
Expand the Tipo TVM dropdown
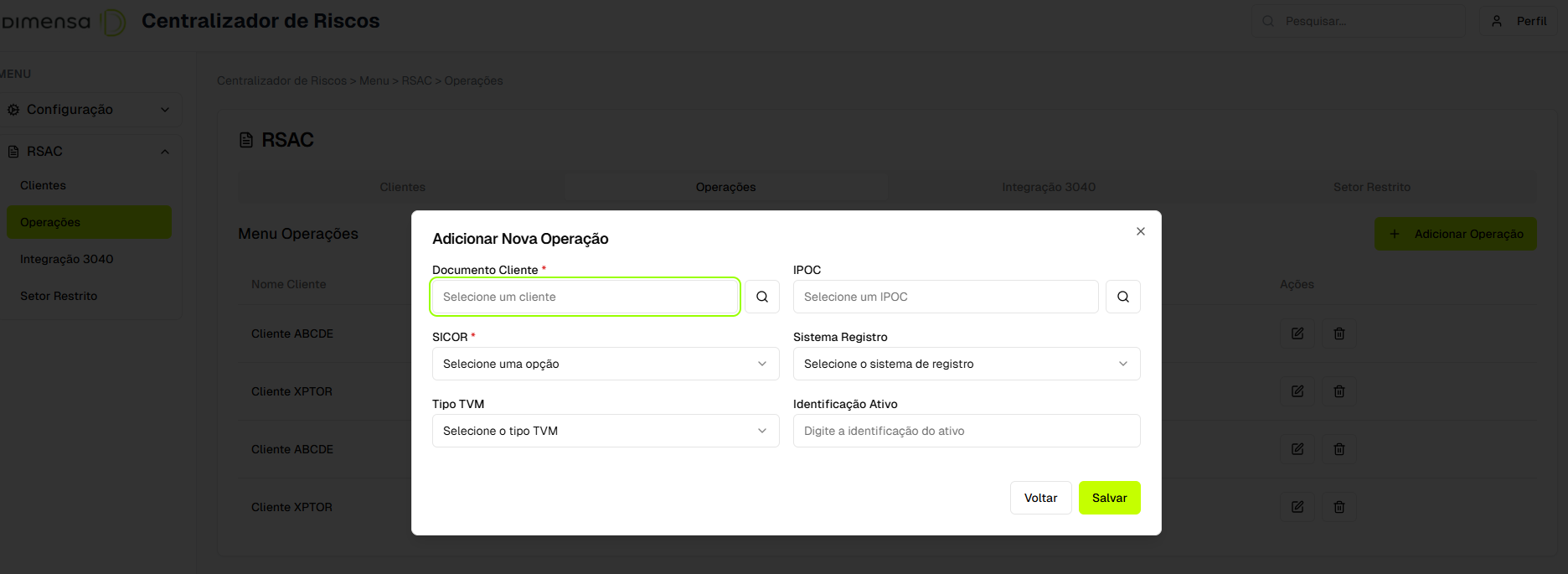[605, 431]
